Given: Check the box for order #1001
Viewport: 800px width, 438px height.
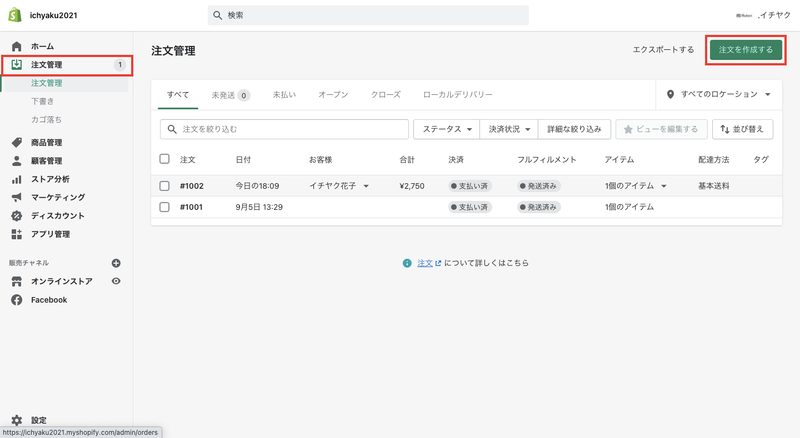Looking at the screenshot, I should point(164,207).
